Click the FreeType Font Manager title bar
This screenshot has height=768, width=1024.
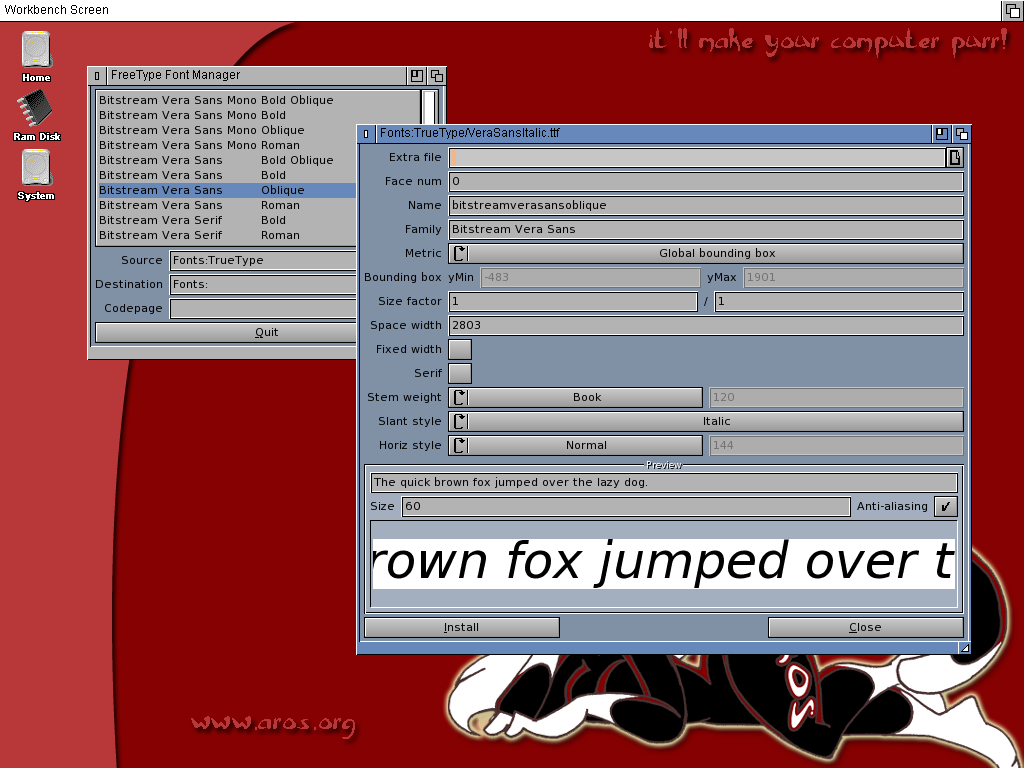point(255,76)
